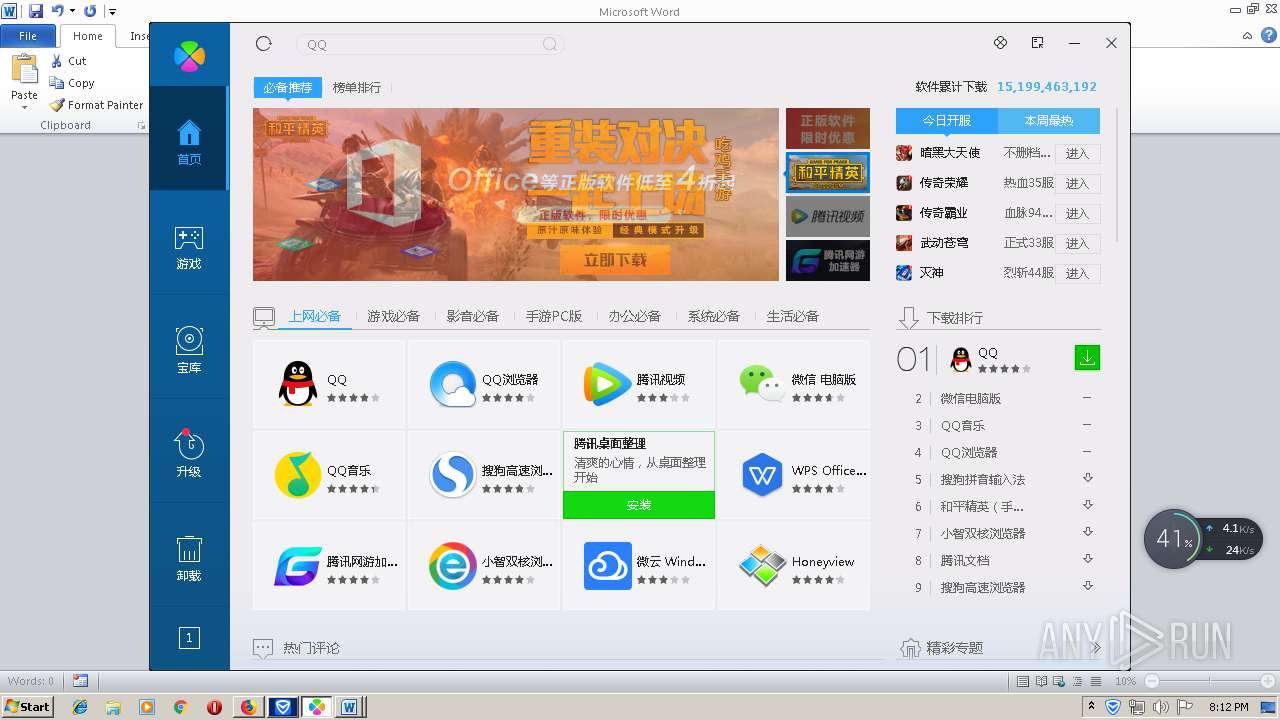Viewport: 1280px width, 720px height.
Task: Click 和平精英 entry in download ranking
Action: point(982,506)
